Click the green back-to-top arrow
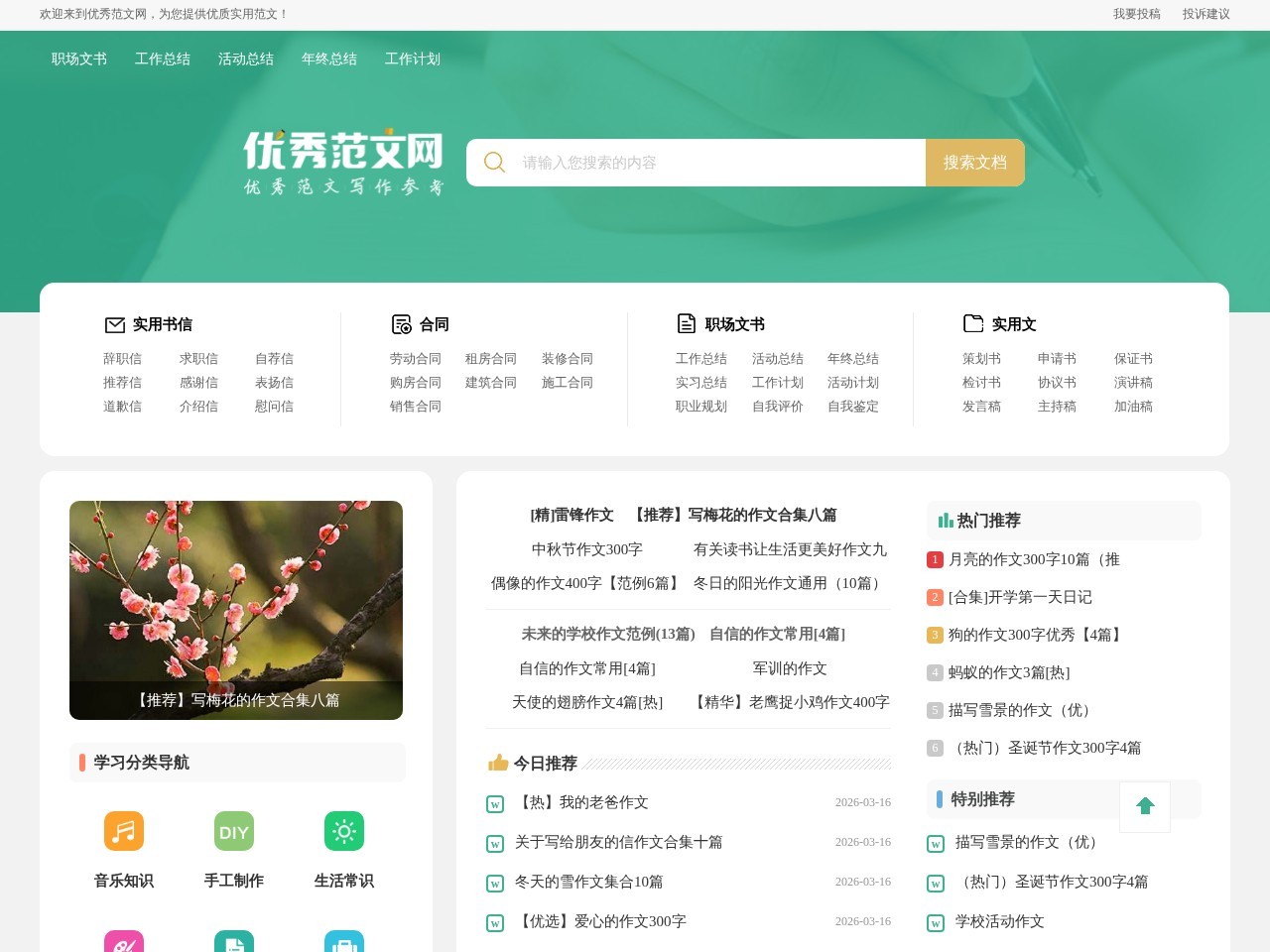Image resolution: width=1270 pixels, height=952 pixels. [1145, 806]
